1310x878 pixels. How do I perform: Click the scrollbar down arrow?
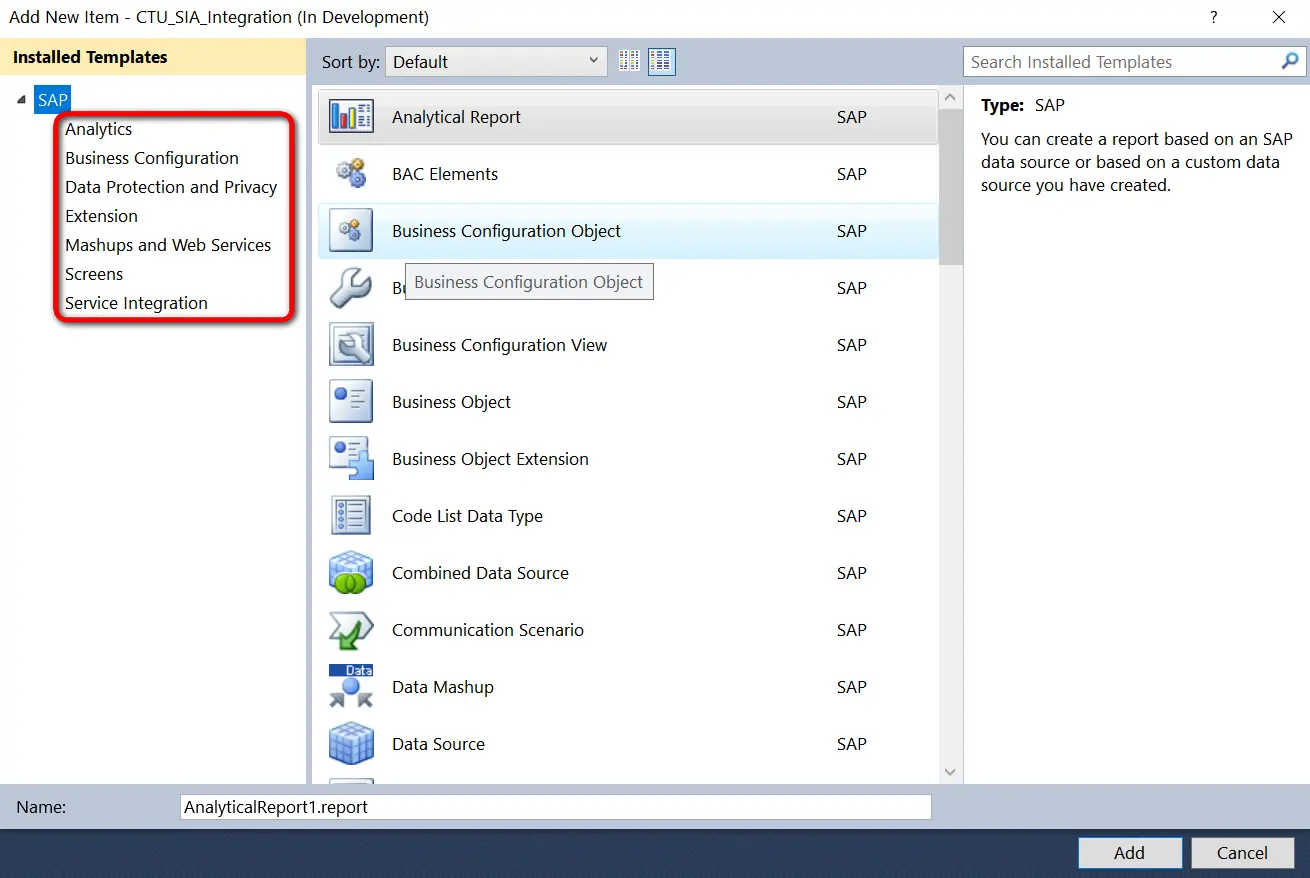pyautogui.click(x=951, y=772)
